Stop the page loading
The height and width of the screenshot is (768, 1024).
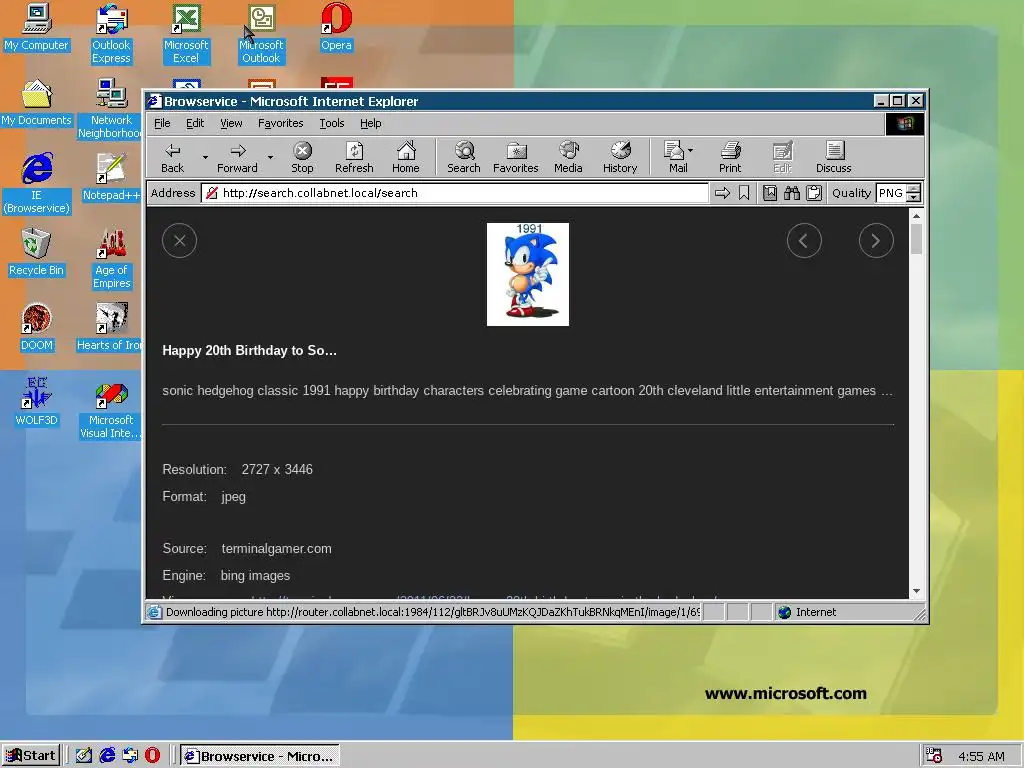pos(302,157)
